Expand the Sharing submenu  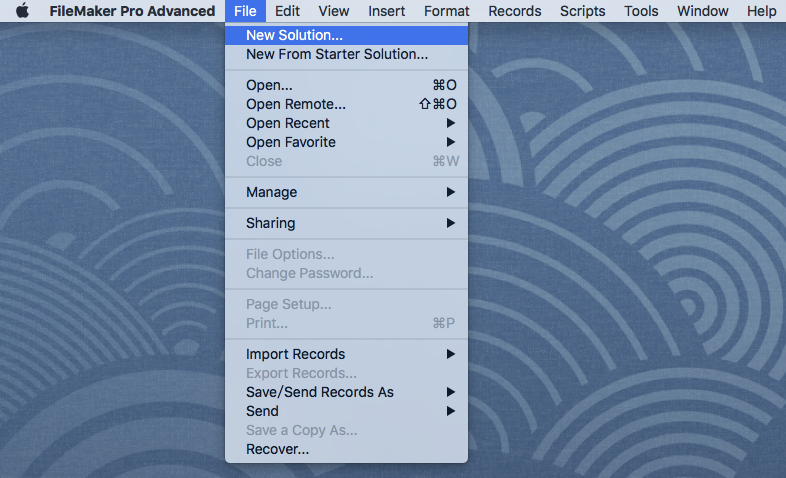[346, 223]
